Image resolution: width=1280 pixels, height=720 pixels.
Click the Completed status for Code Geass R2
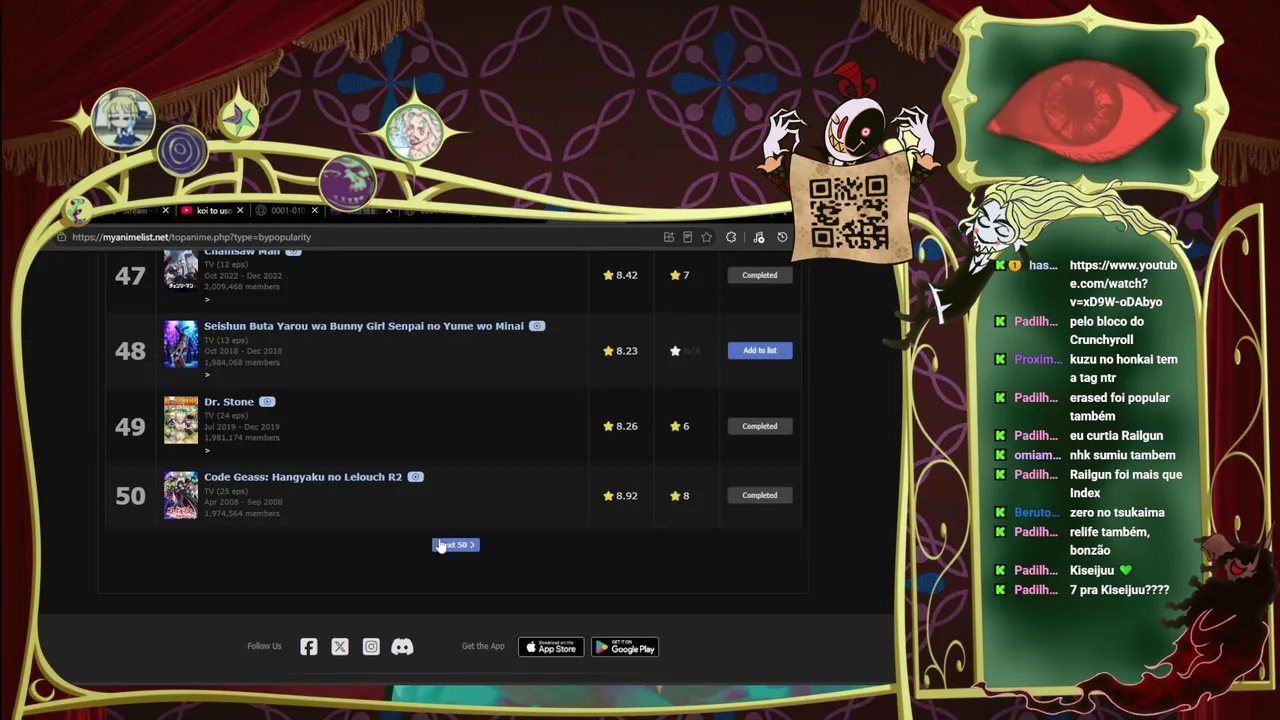(760, 495)
